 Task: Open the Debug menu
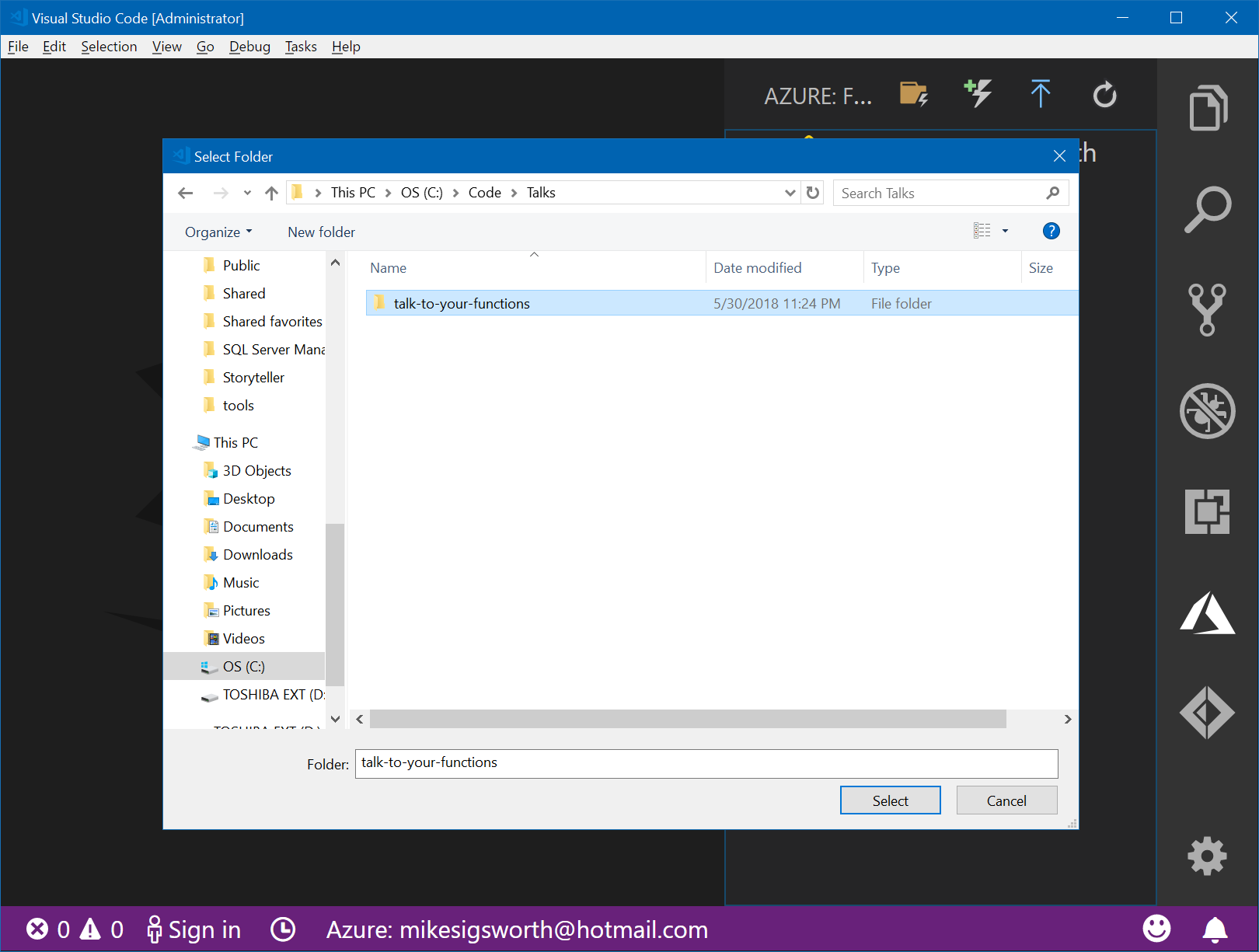249,47
